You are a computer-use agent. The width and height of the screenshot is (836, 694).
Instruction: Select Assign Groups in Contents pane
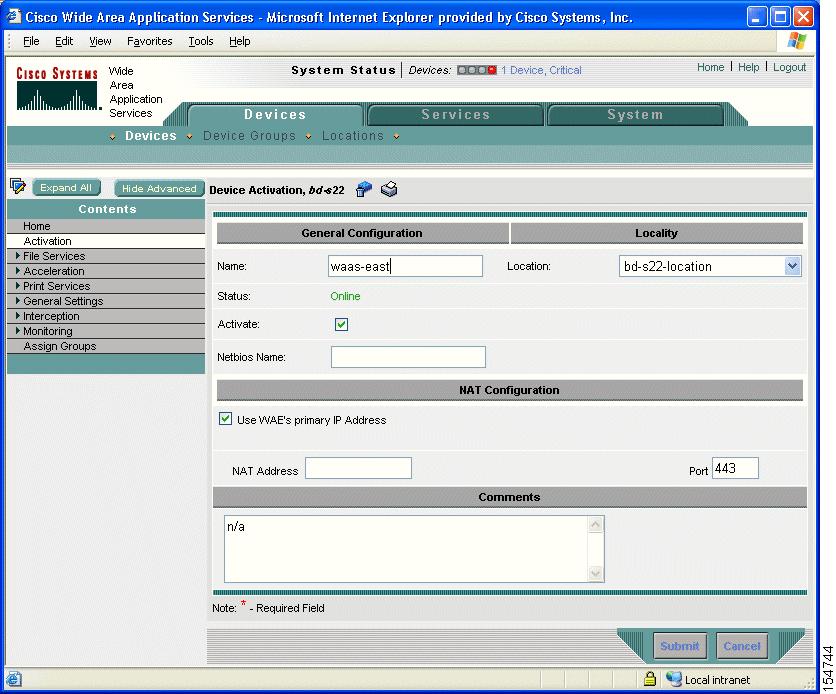tap(106, 346)
